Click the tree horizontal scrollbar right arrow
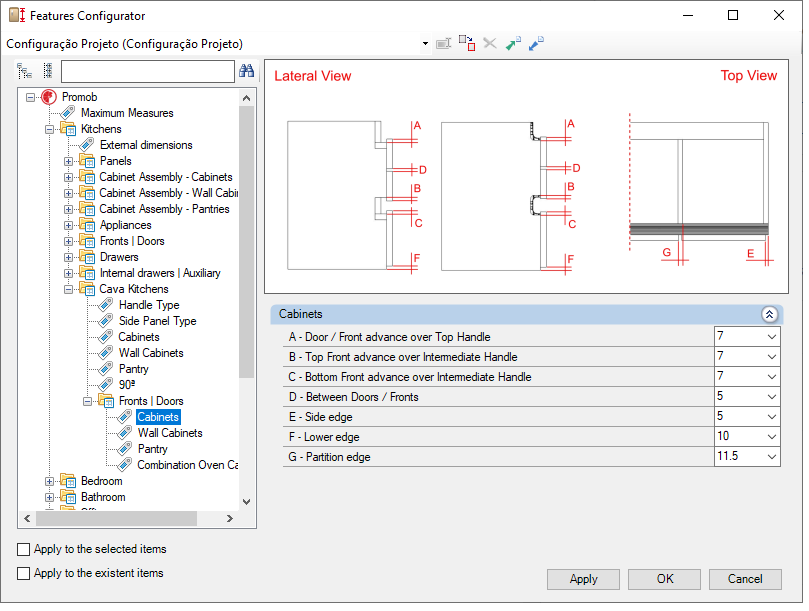The image size is (809, 611). click(230, 519)
